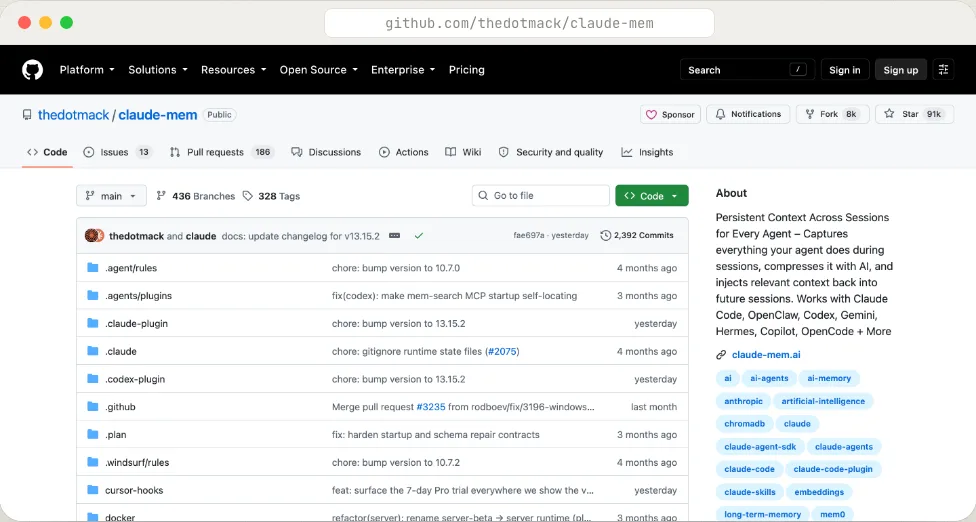976x522 pixels.
Task: Click the GitHub logo icon
Action: point(32,70)
